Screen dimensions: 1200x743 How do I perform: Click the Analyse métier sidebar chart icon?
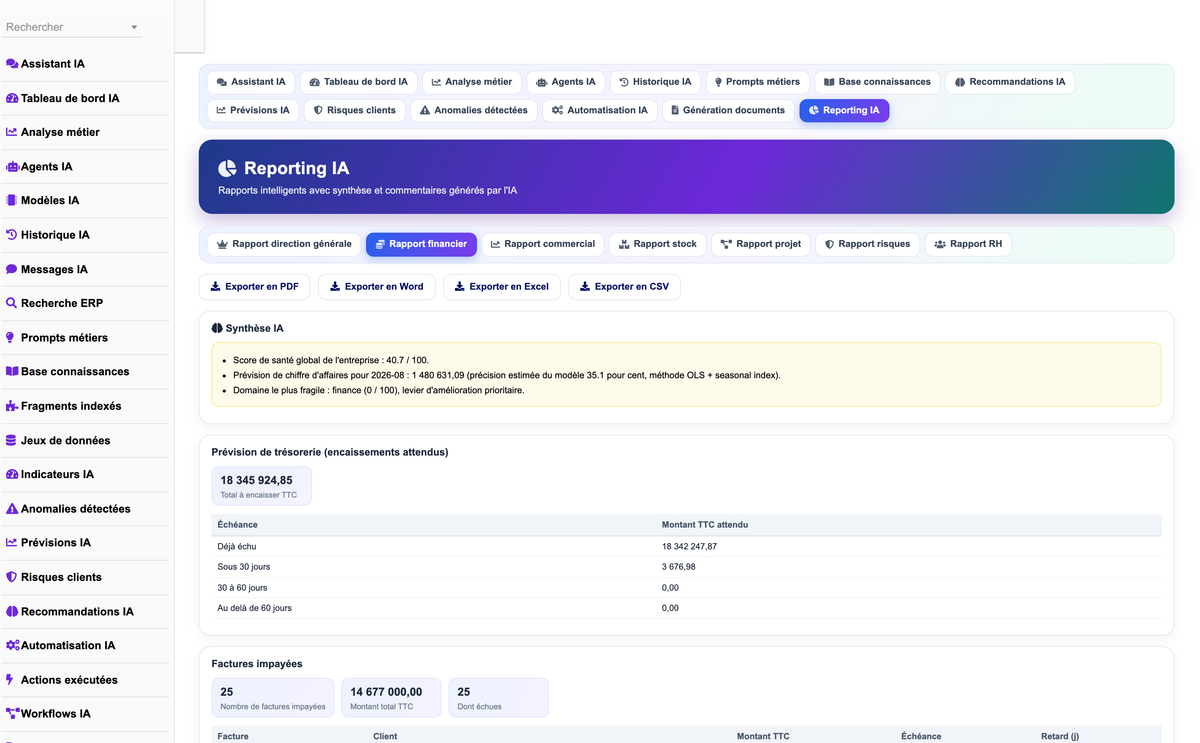coord(12,132)
